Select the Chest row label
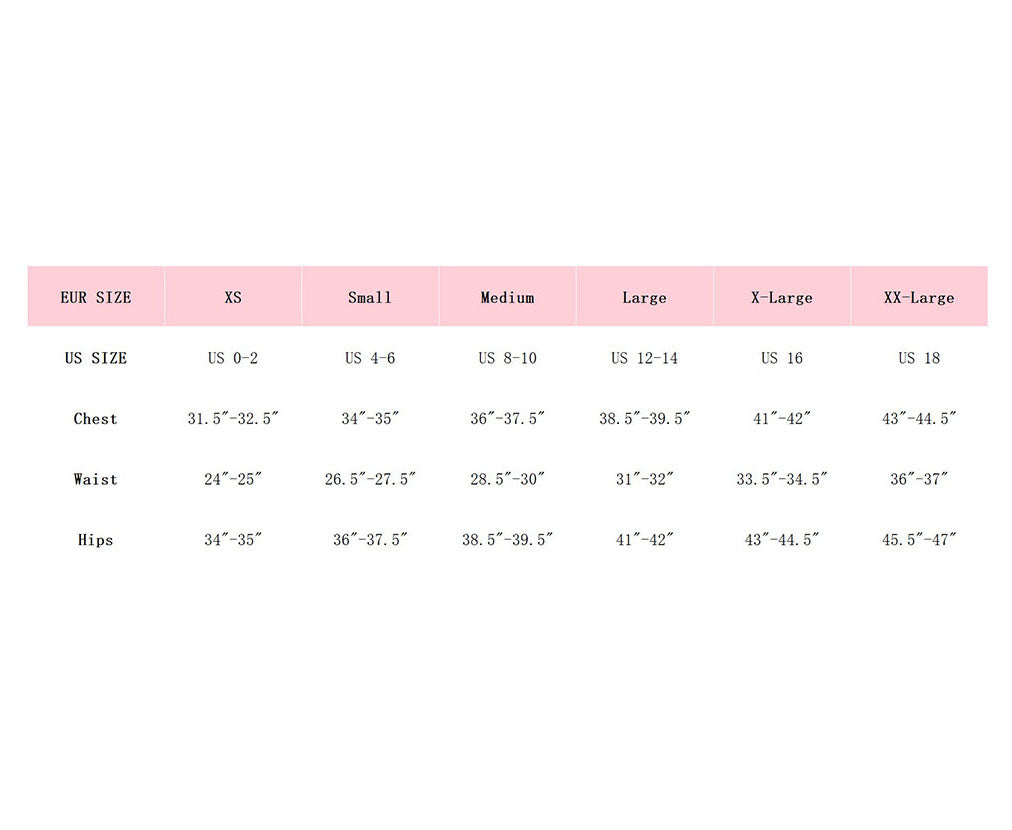1012x830 pixels. tap(96, 419)
